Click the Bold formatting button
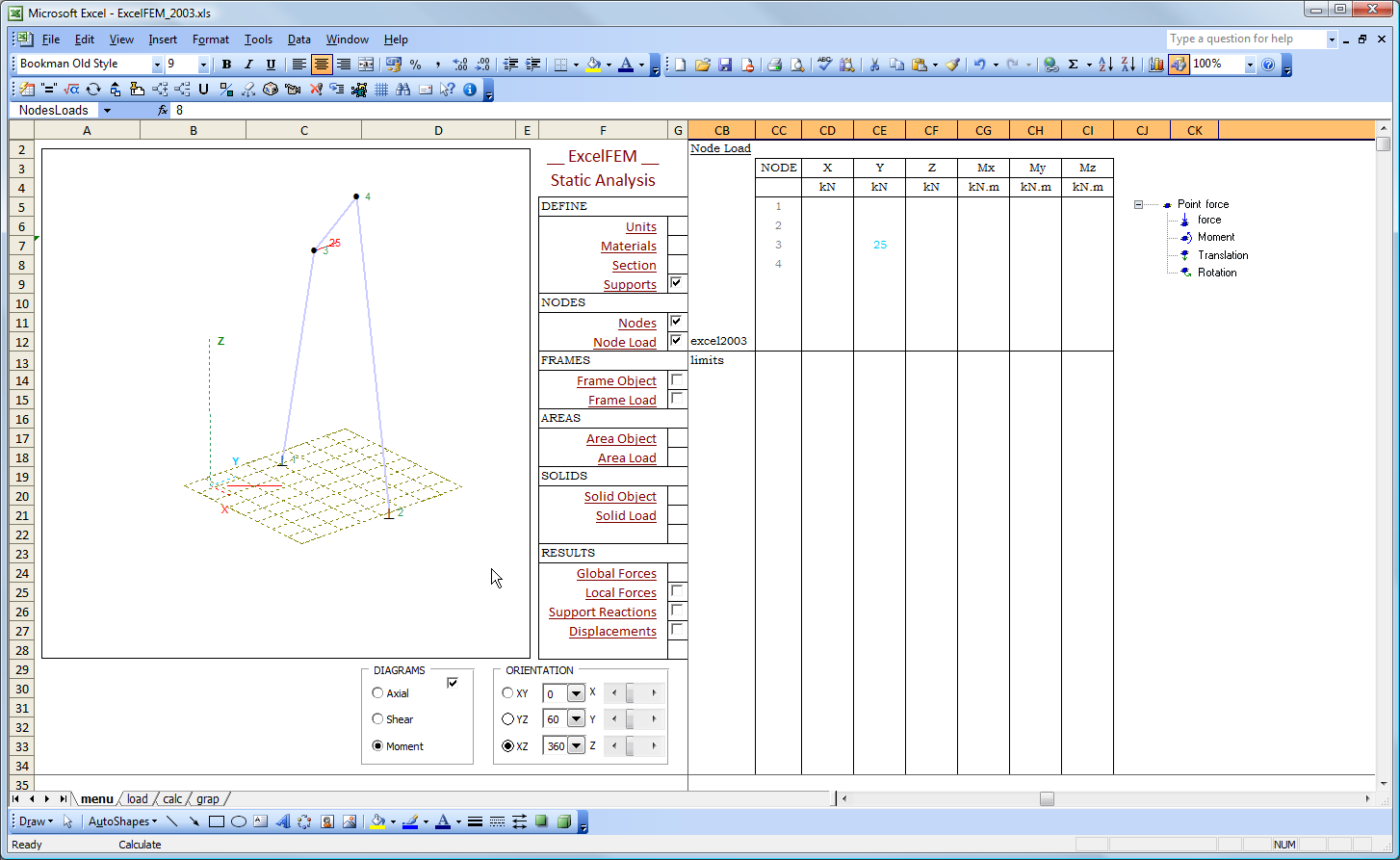 pos(226,65)
